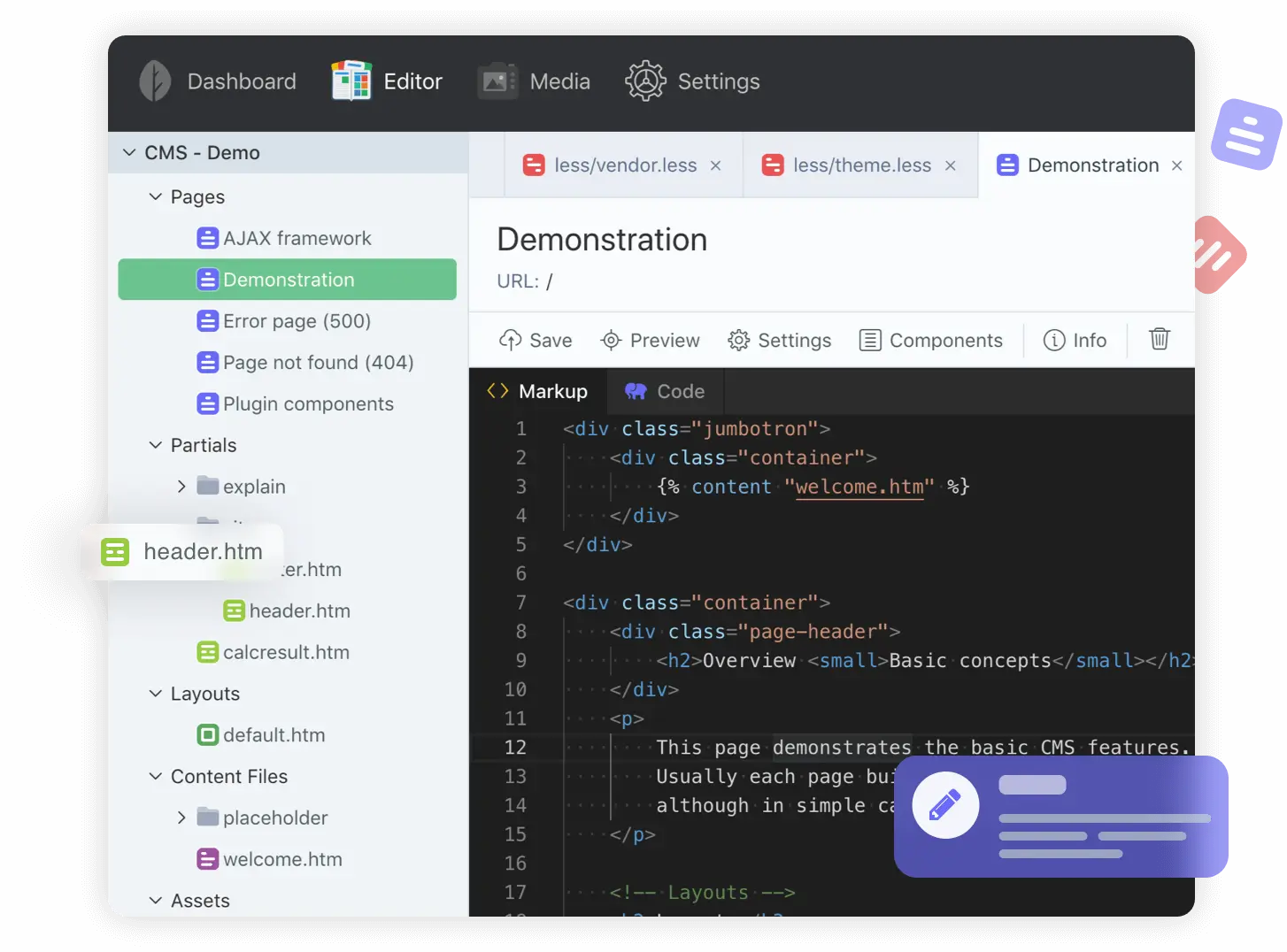Screen dimensions: 1287x952
Task: Click the Preview button
Action: click(x=651, y=340)
